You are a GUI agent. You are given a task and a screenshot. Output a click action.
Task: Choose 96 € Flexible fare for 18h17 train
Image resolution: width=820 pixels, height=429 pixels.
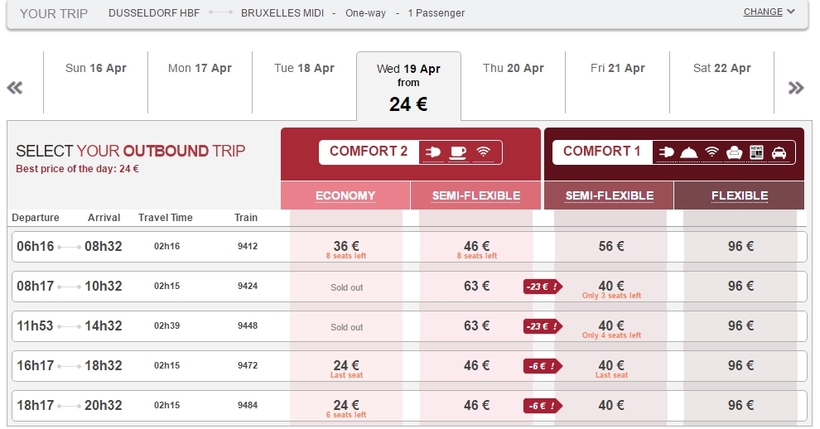741,406
